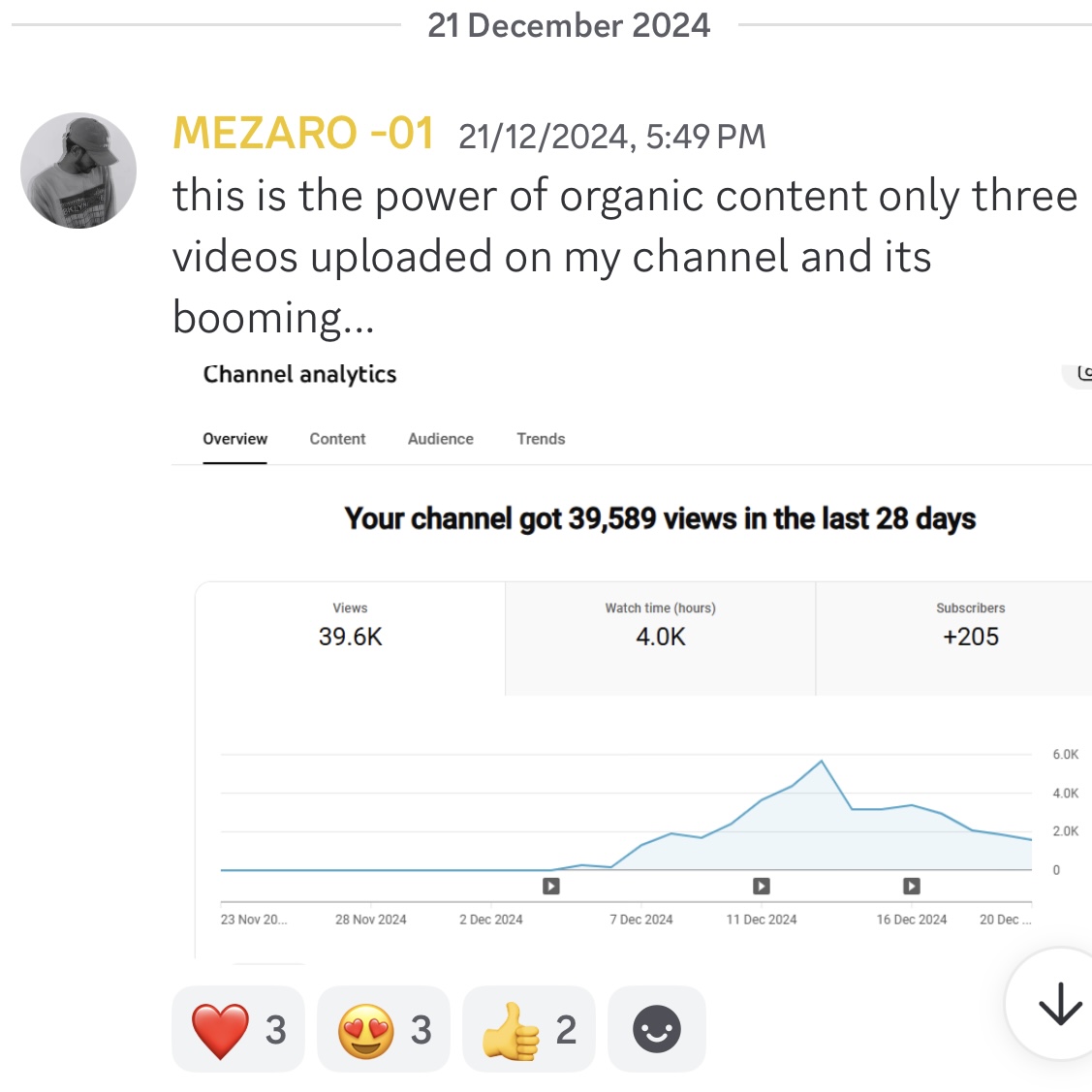Open the Trends tab
1092x1092 pixels.
pyautogui.click(x=541, y=439)
